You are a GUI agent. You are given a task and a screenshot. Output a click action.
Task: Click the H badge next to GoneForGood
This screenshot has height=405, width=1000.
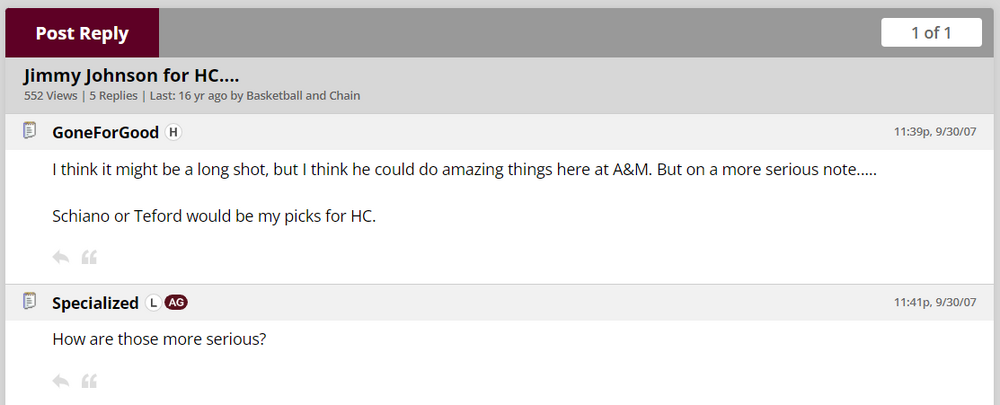click(x=173, y=132)
